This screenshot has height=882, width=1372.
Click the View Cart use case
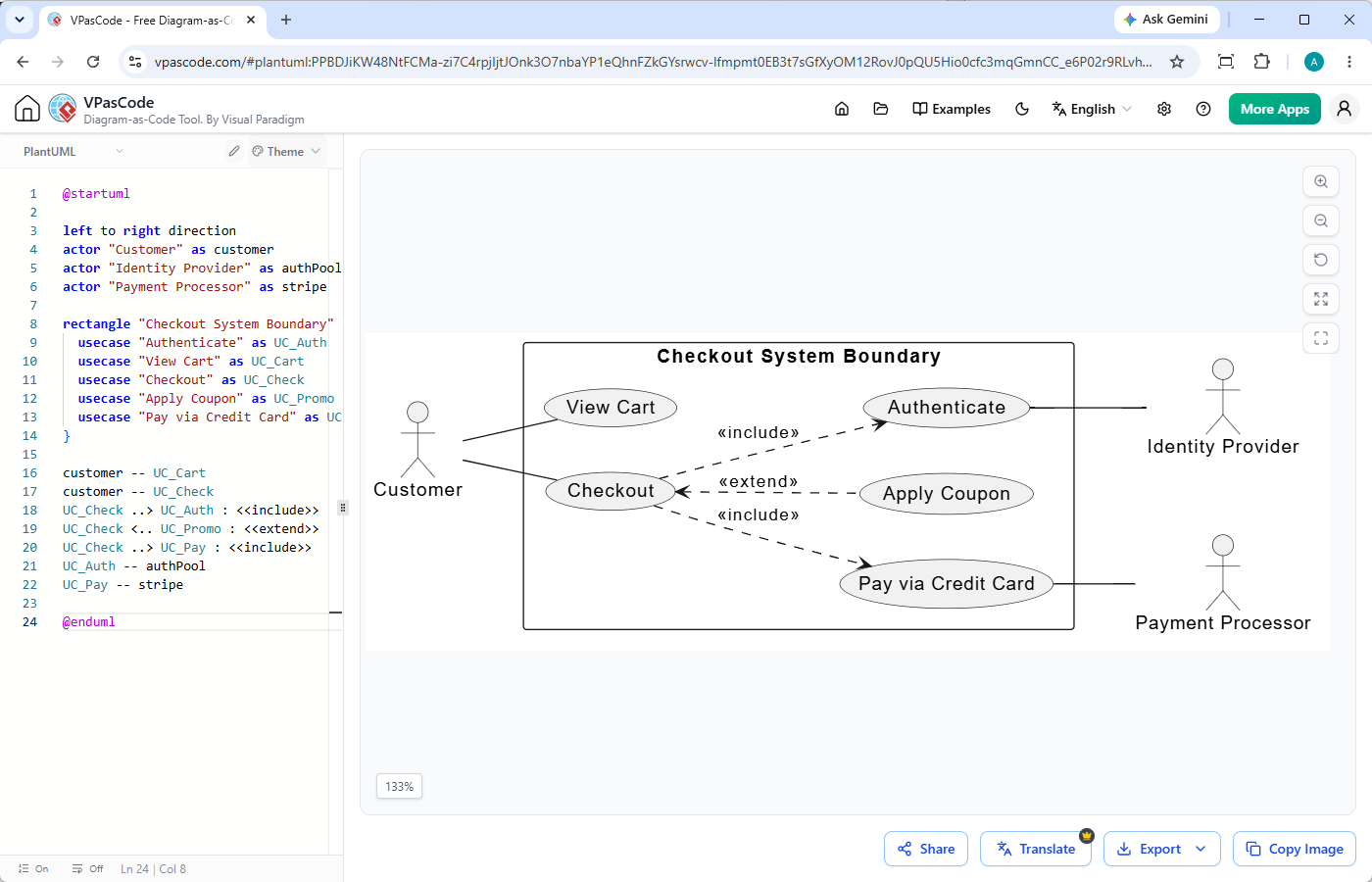pos(611,408)
